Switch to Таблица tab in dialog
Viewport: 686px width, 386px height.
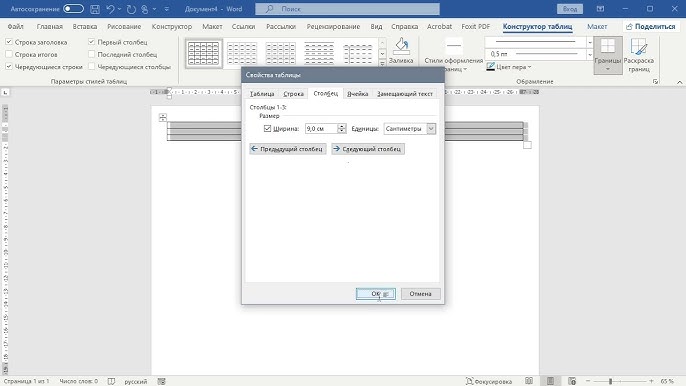tap(262, 94)
